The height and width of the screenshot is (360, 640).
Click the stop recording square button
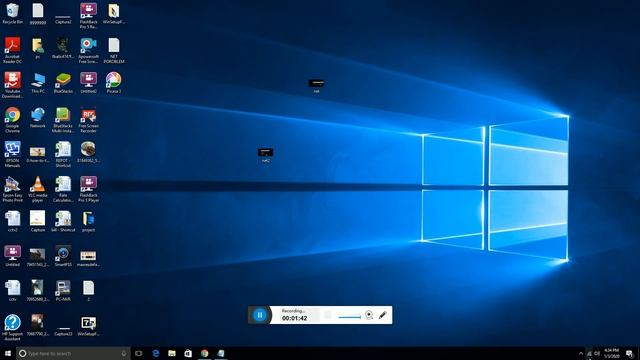pos(327,315)
